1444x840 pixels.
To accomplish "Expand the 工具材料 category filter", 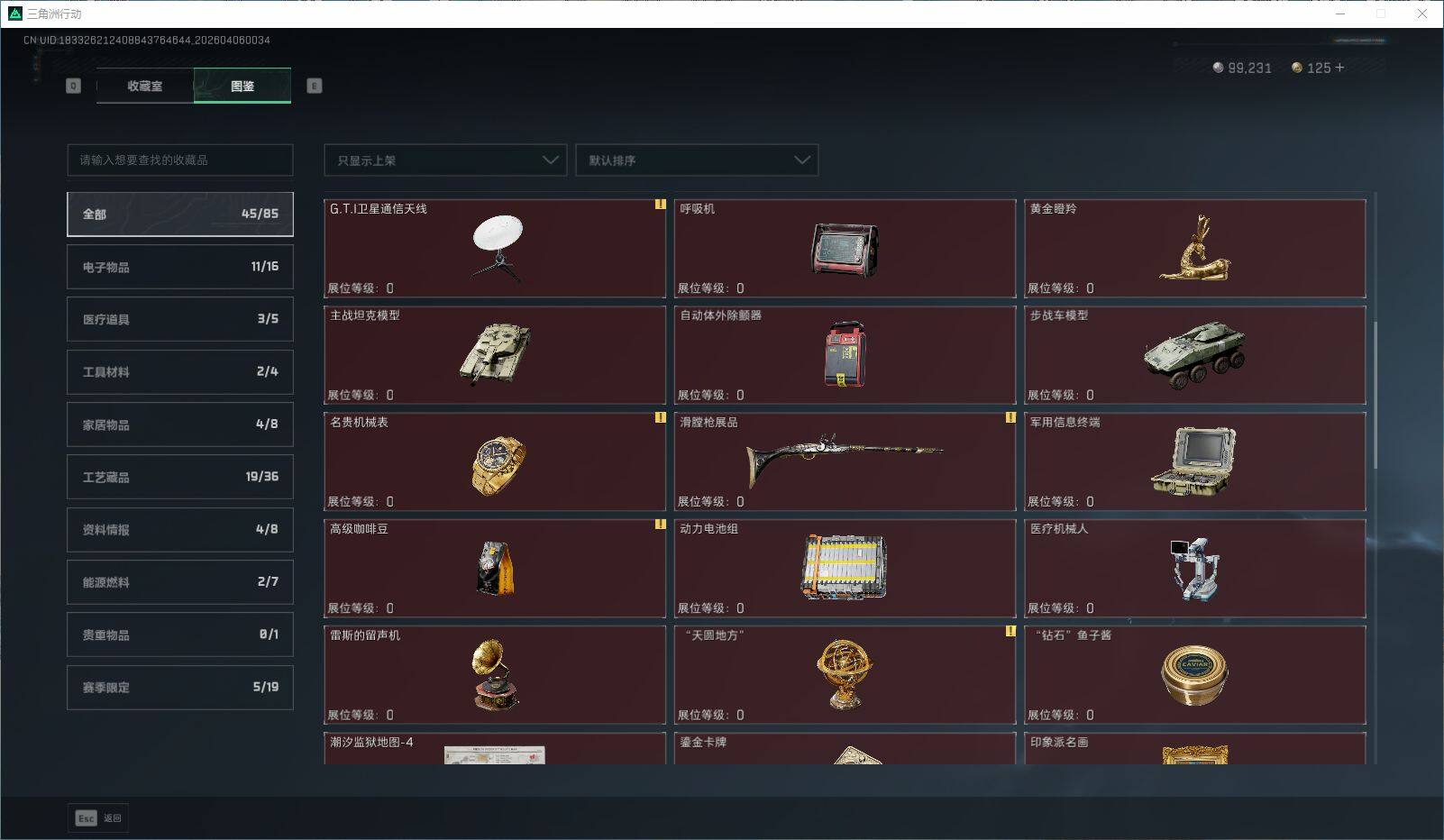I will coord(179,371).
